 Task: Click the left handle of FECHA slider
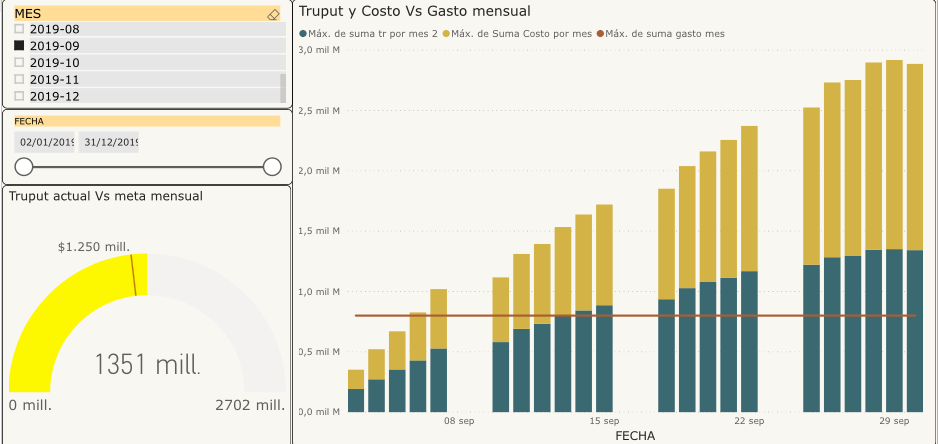click(x=24, y=167)
